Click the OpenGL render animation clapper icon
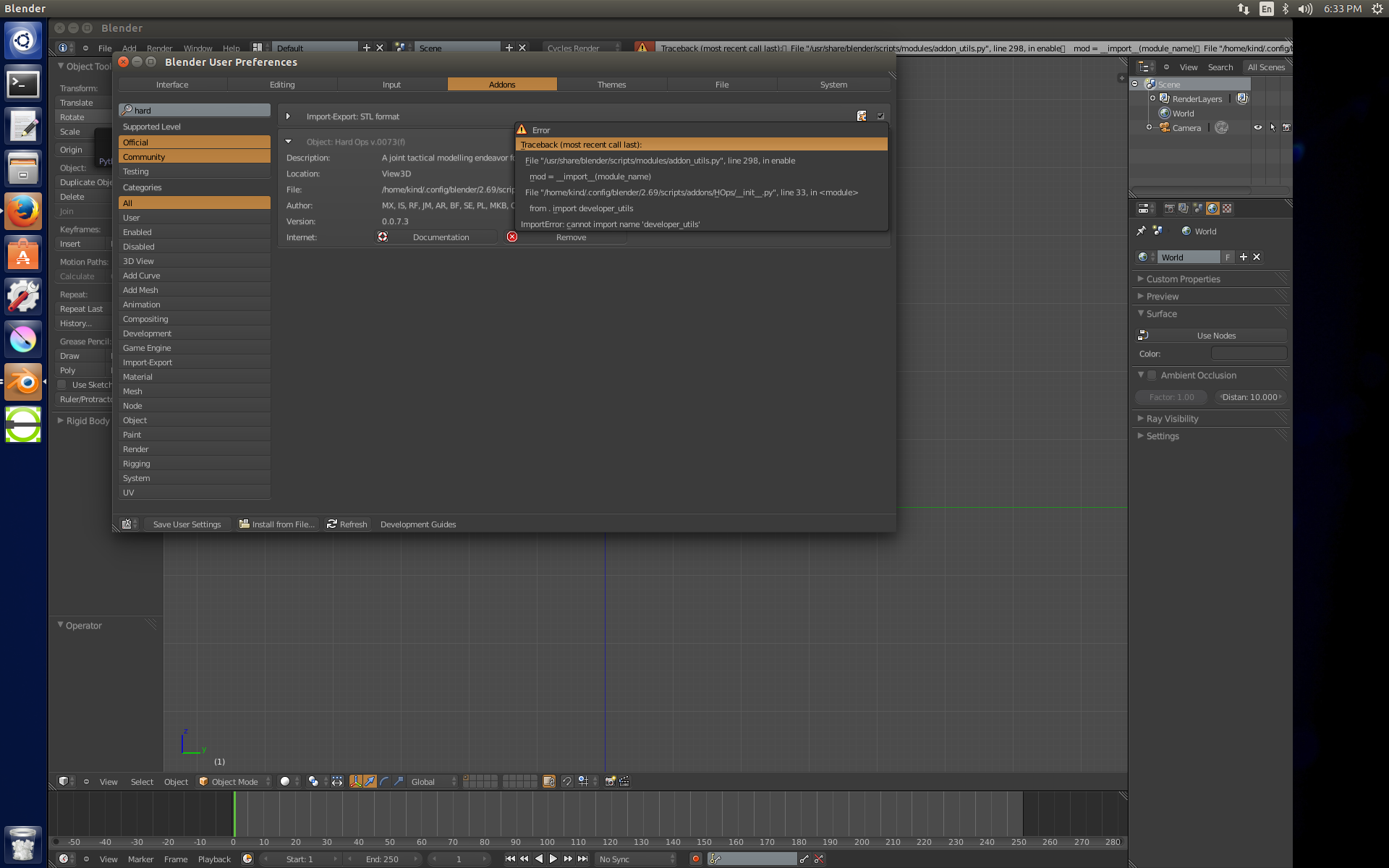This screenshot has width=1389, height=868. pos(624,781)
